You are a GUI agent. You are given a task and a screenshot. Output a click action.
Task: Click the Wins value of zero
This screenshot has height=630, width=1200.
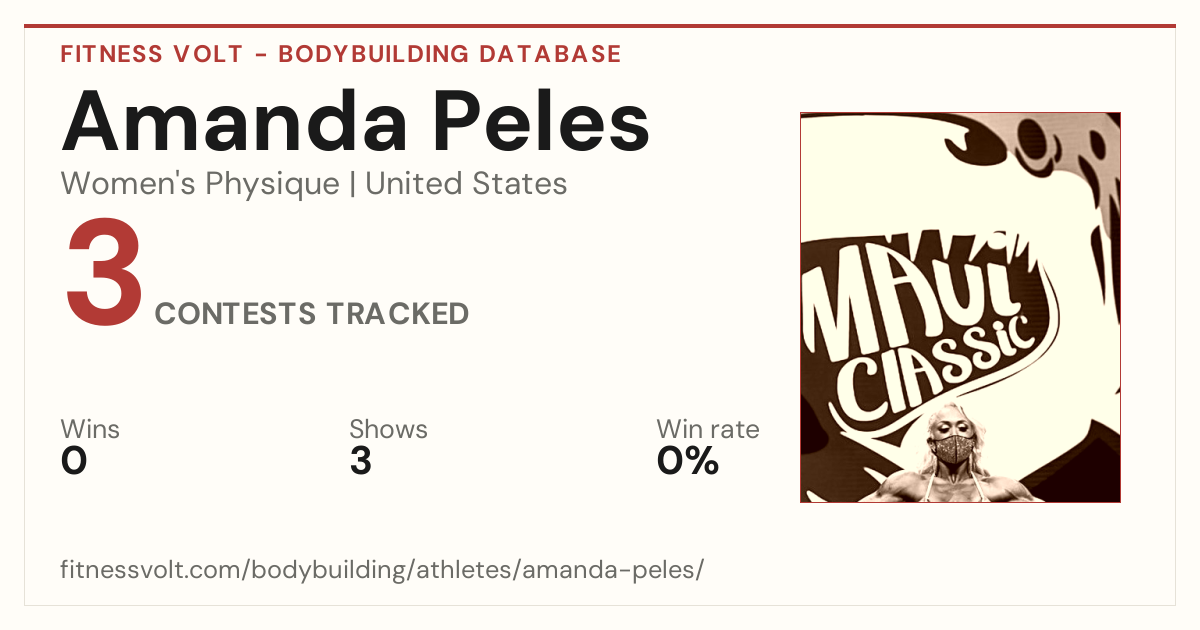pyautogui.click(x=74, y=461)
